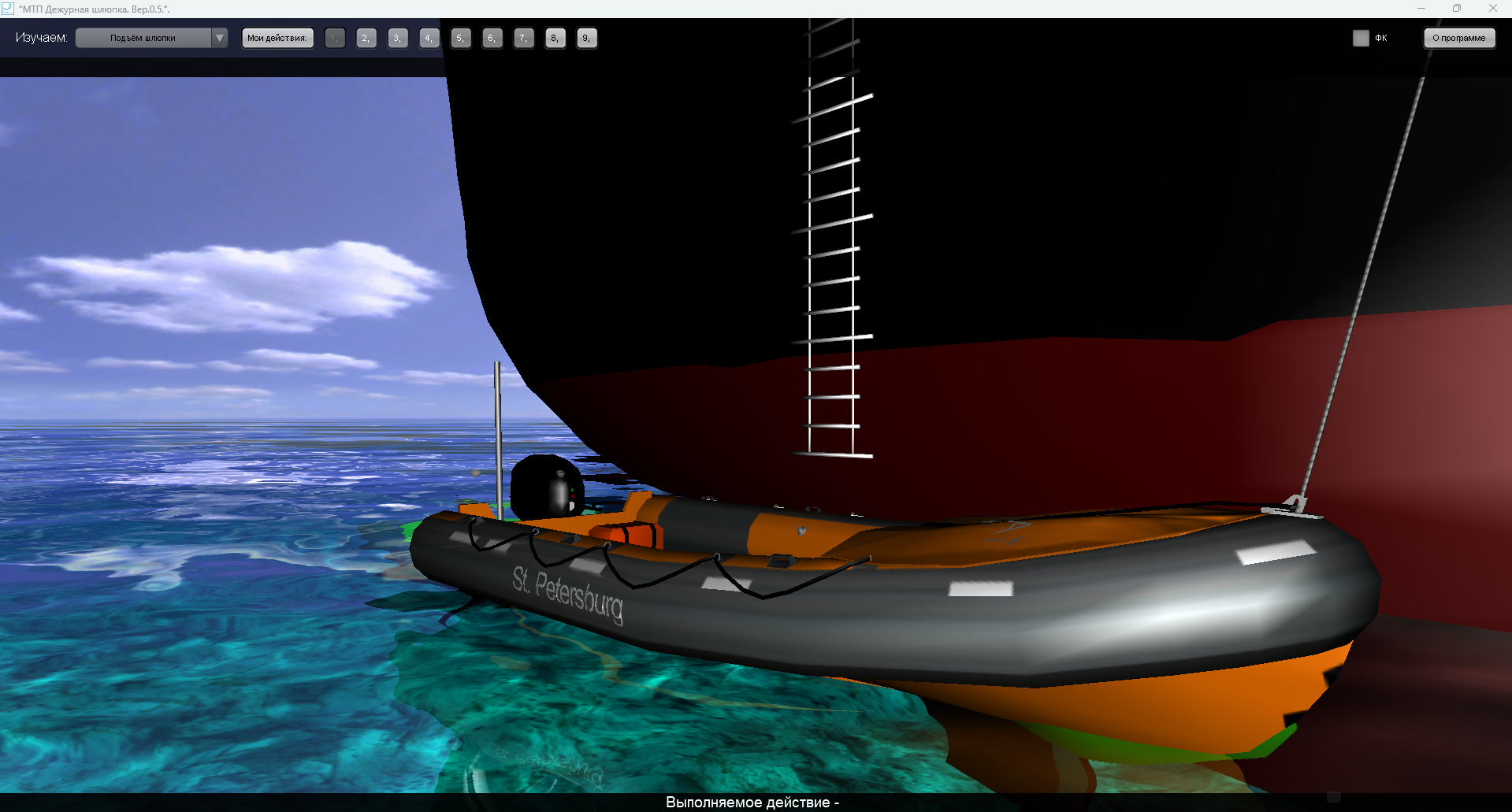This screenshot has height=812, width=1512.
Task: Run action step 7 button
Action: click(x=524, y=38)
